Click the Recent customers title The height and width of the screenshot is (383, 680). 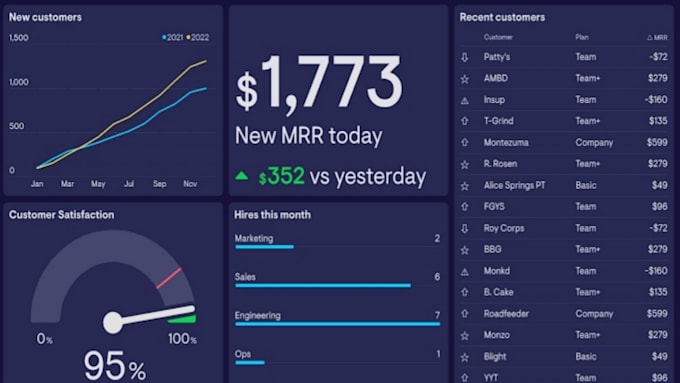pyautogui.click(x=502, y=17)
